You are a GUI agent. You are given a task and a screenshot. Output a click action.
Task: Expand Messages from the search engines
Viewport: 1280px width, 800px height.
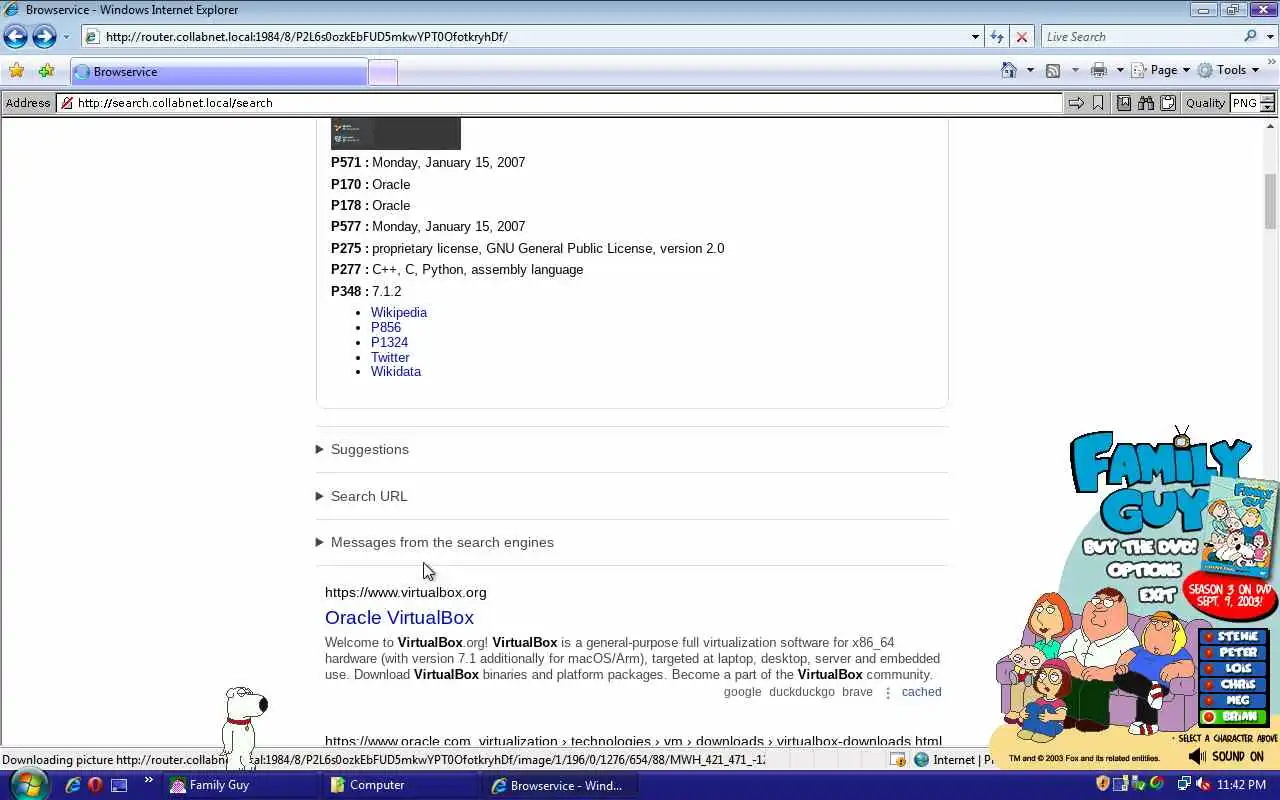coord(434,542)
